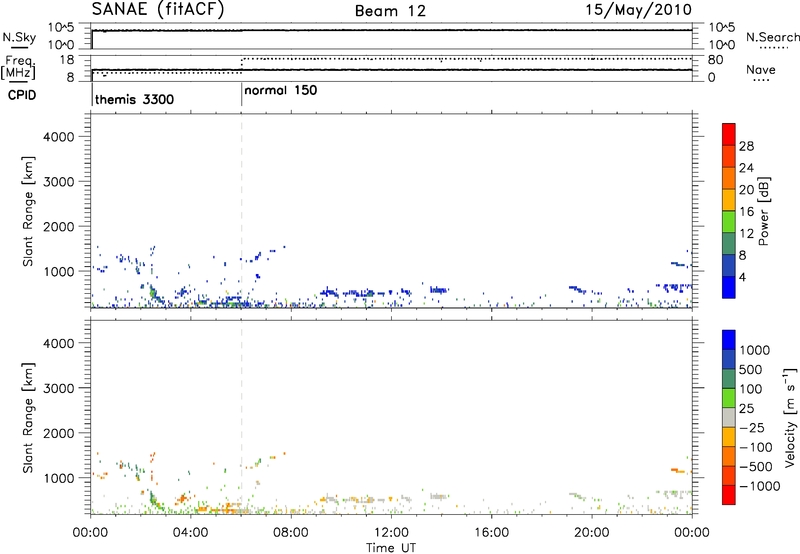
Task: Click the '-25' tick on Velocity scale
Action: point(752,428)
